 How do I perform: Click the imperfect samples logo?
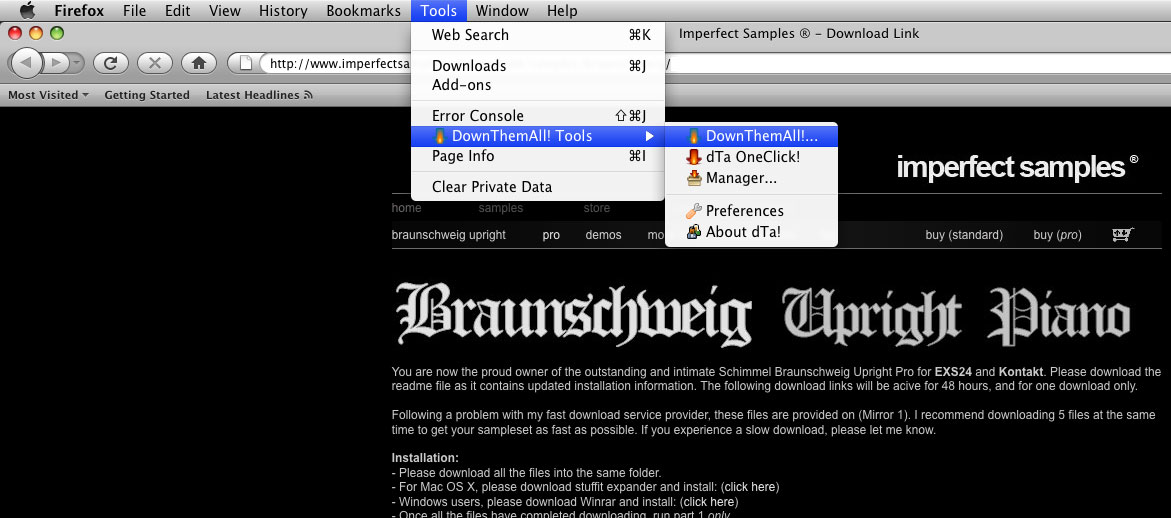click(1017, 167)
